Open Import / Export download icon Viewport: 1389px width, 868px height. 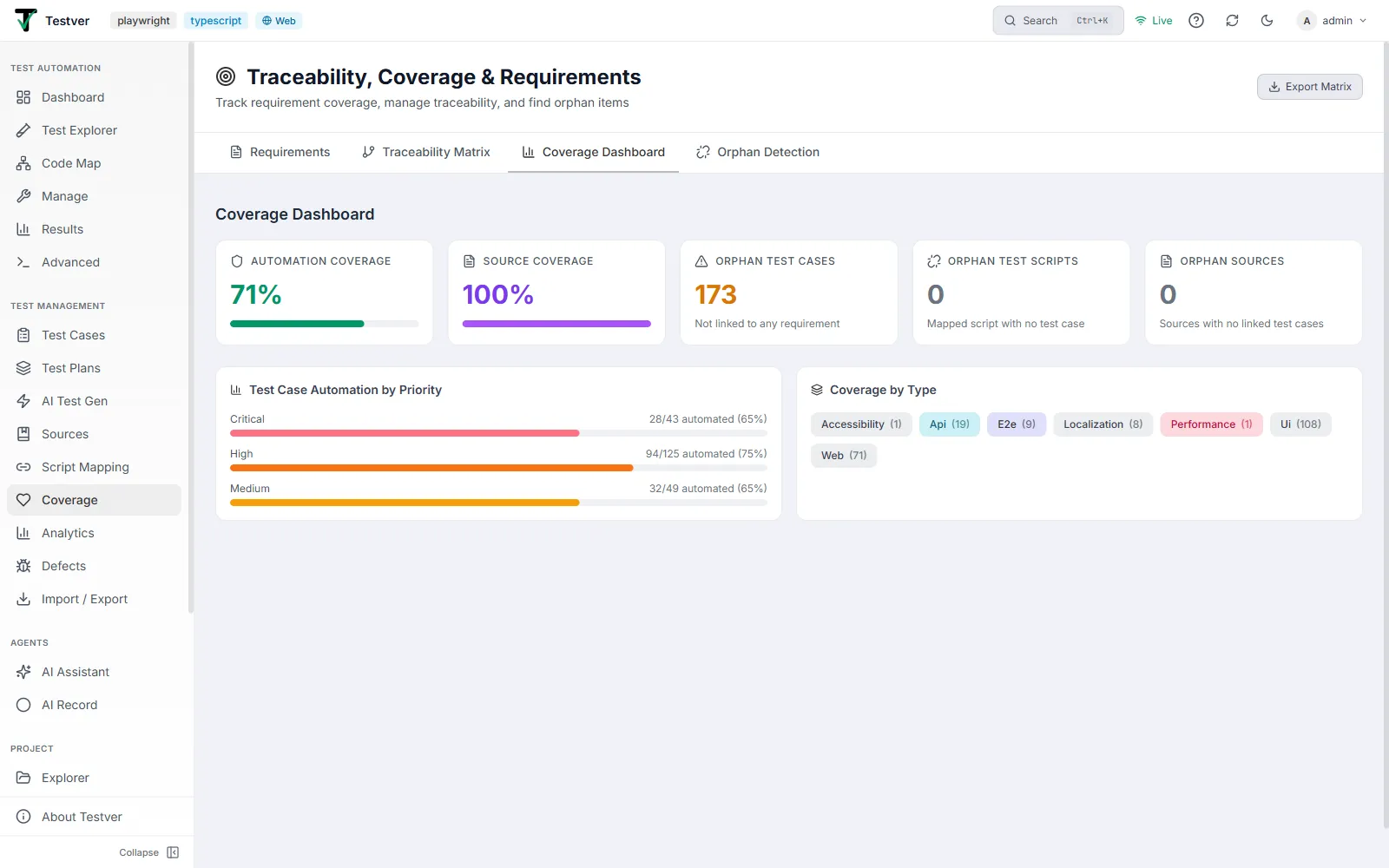(23, 599)
